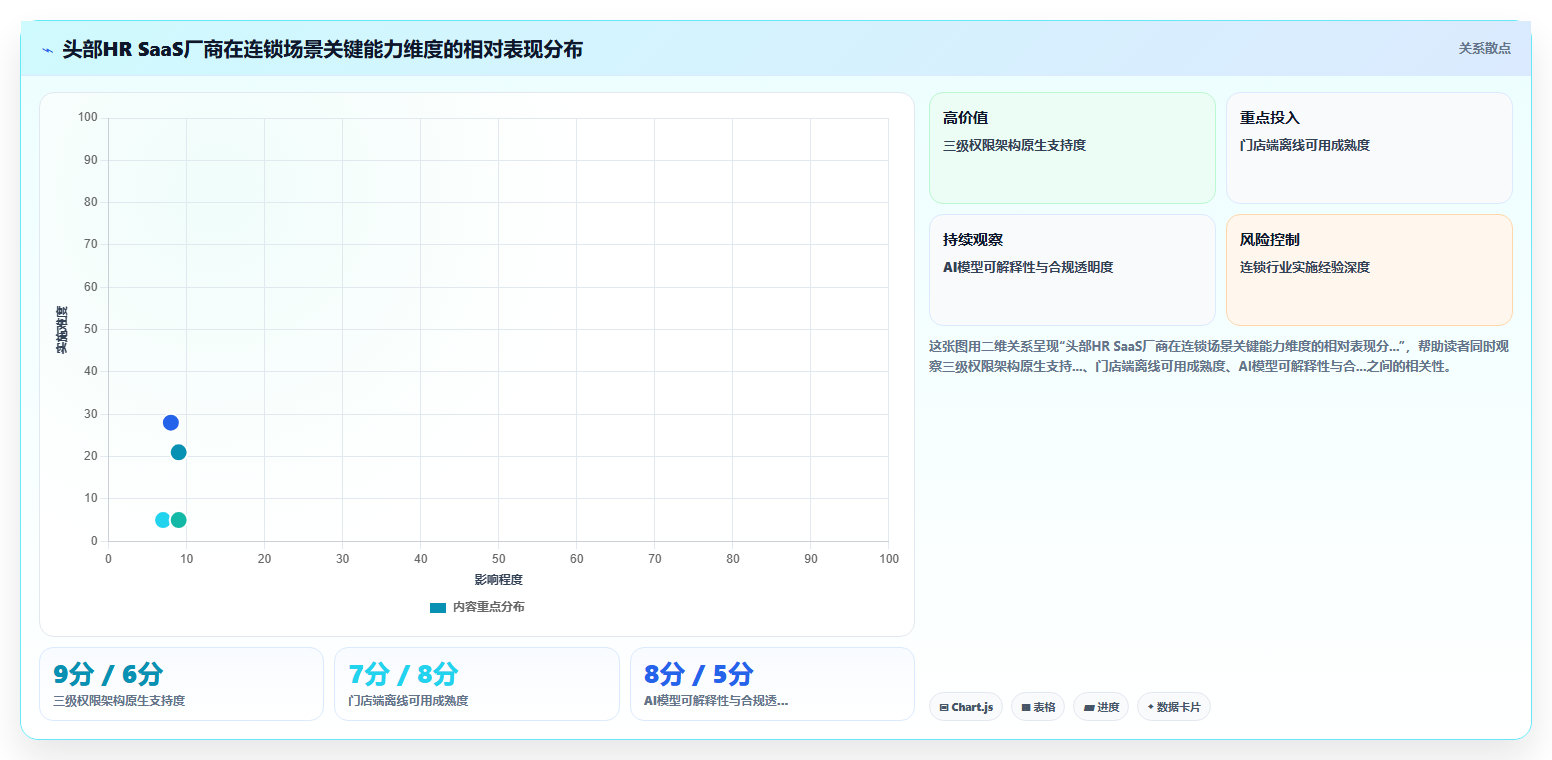
Task: Click 连锁行业实施经验深度 in 风险控制 card
Action: [1305, 267]
